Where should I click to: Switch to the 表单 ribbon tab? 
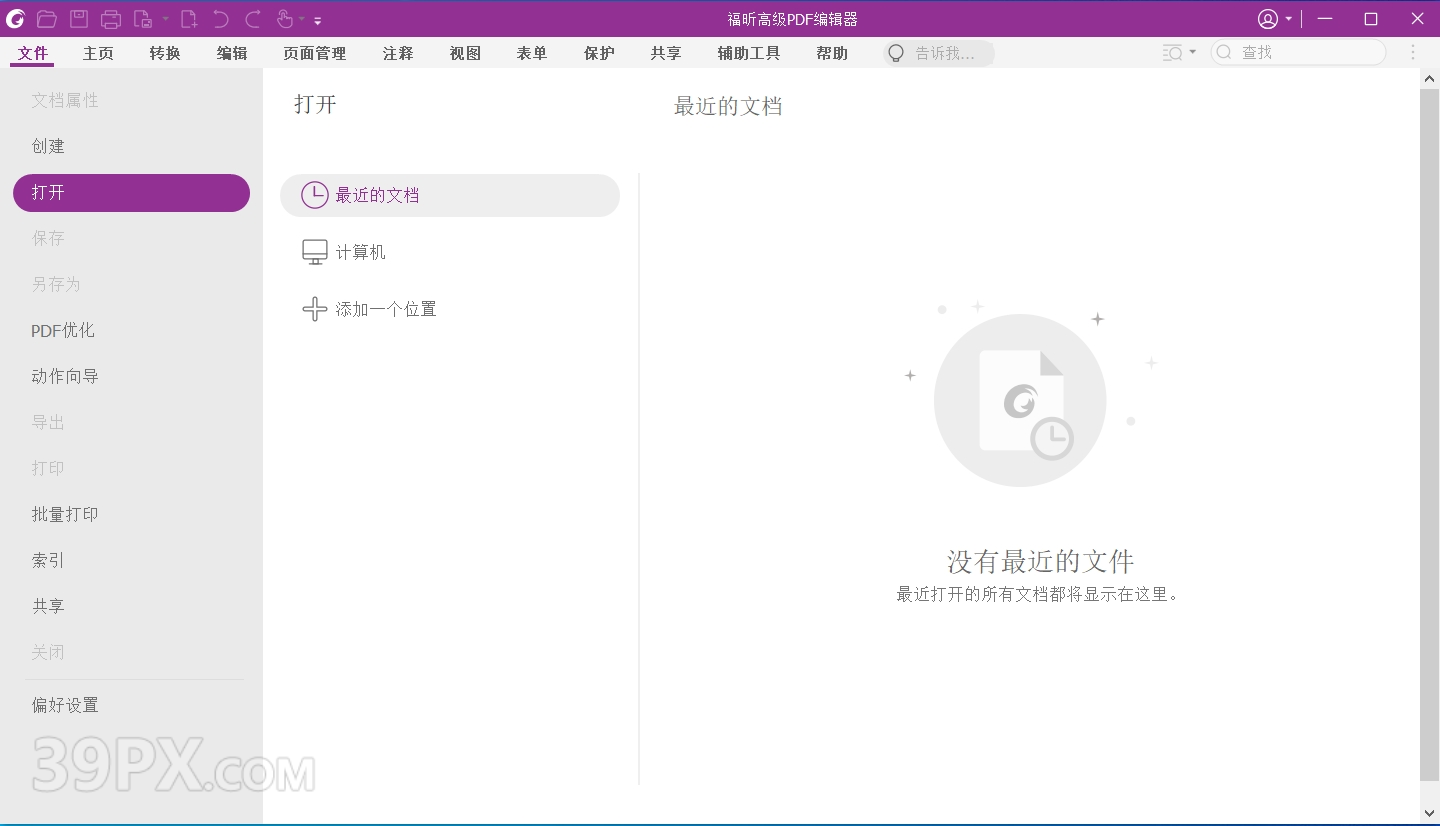[x=532, y=54]
